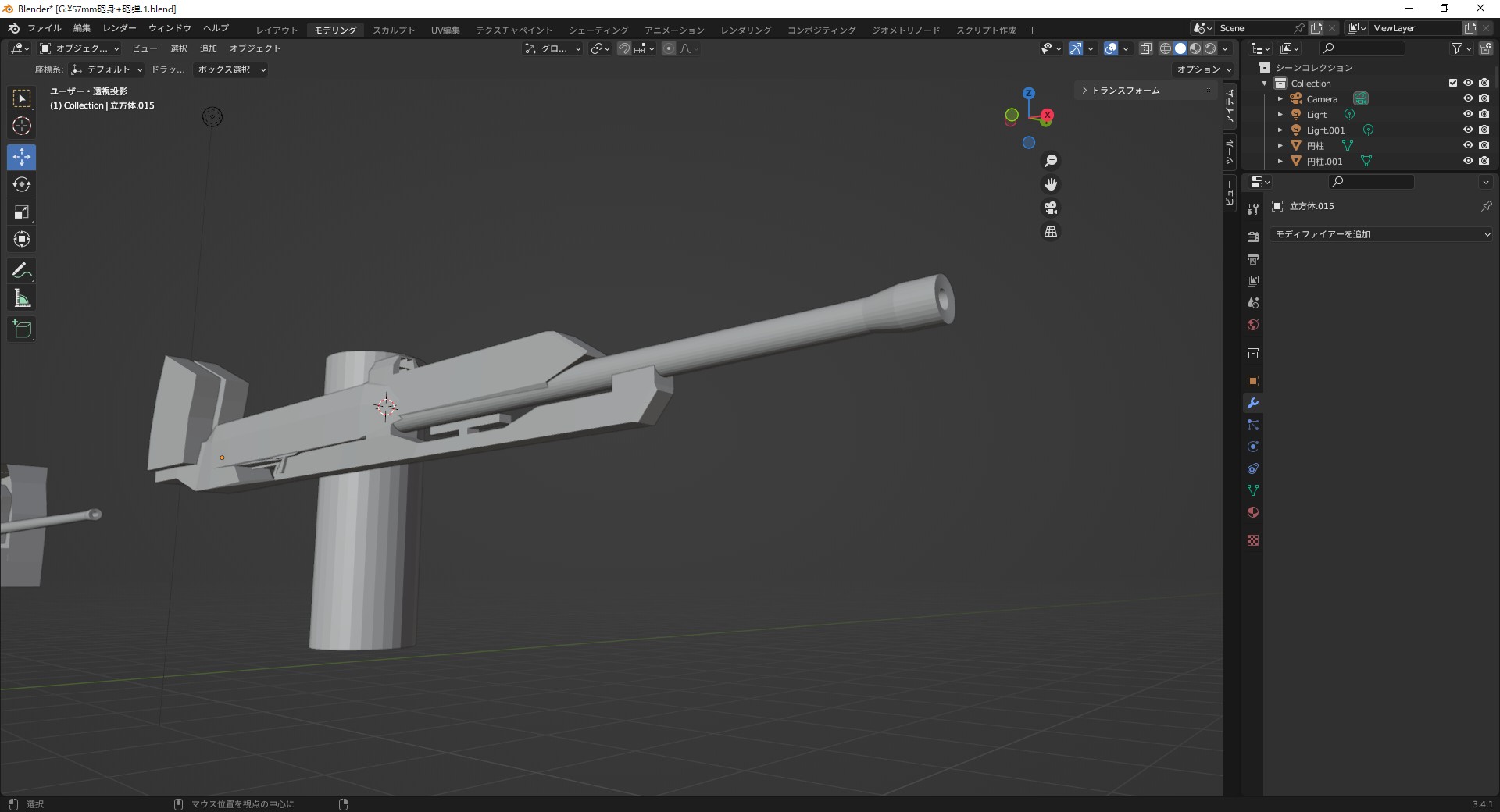Open the ボックス選択 drag dropdown
1500x812 pixels.
231,69
